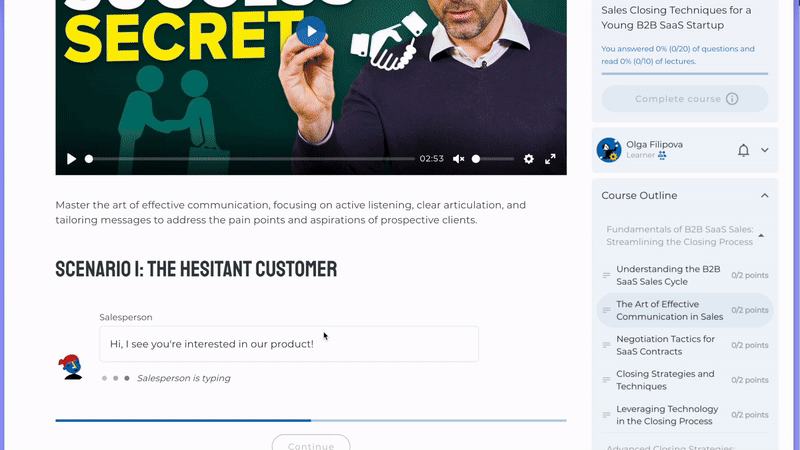Open The Art of Effective Communication in Sales
The image size is (800, 450).
pos(685,310)
